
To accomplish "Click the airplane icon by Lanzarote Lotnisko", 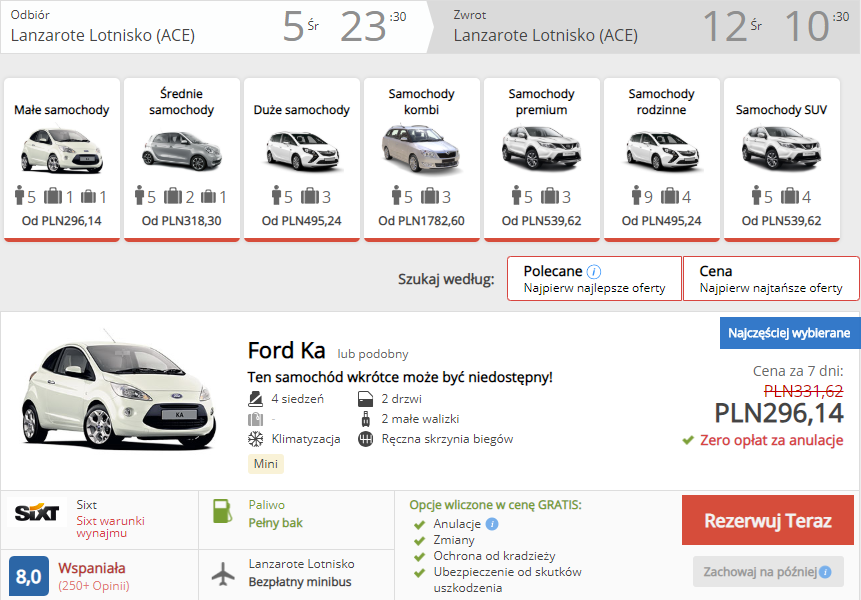I will [224, 574].
